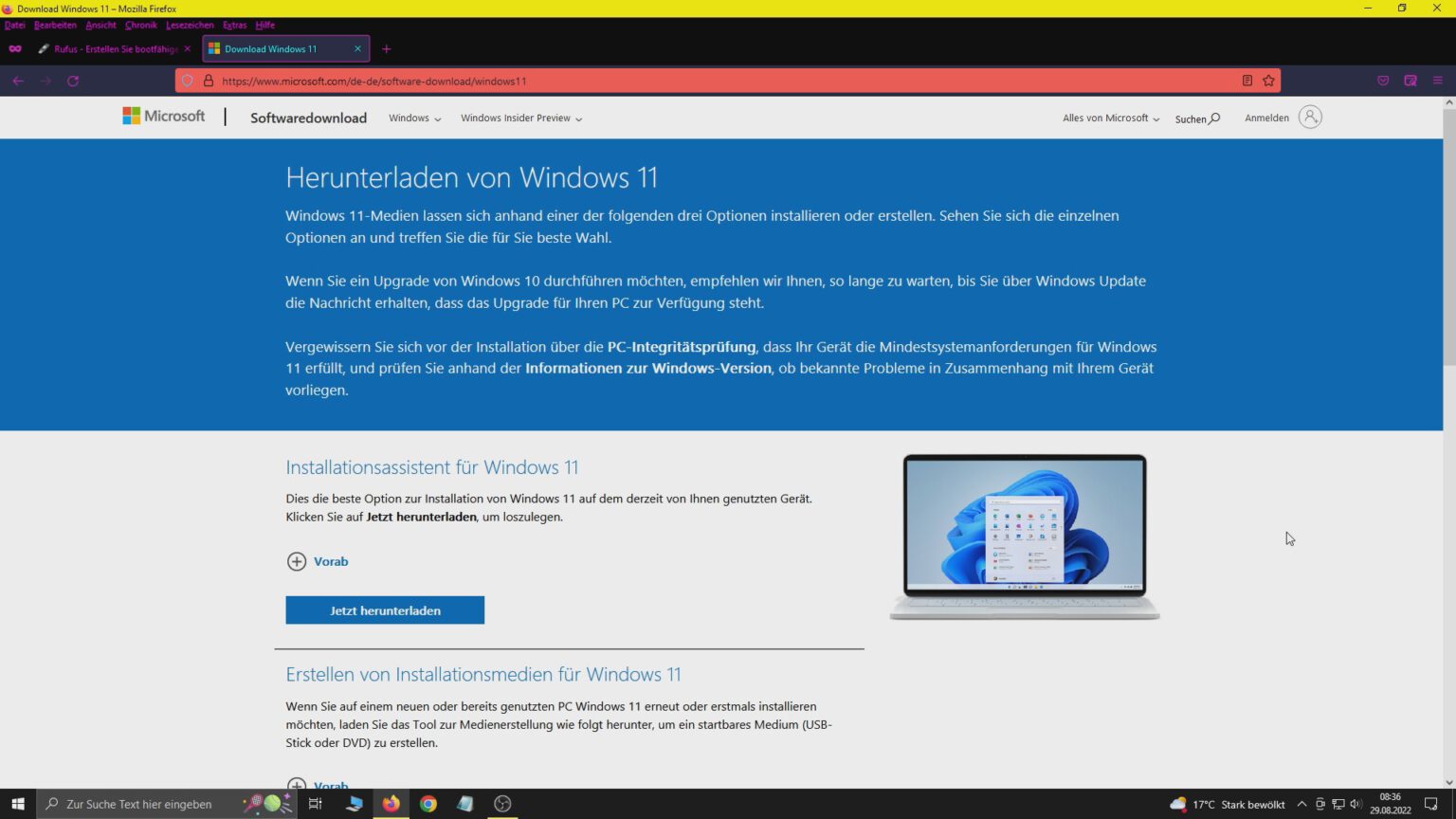Open OBS Studio from the taskbar

(502, 804)
